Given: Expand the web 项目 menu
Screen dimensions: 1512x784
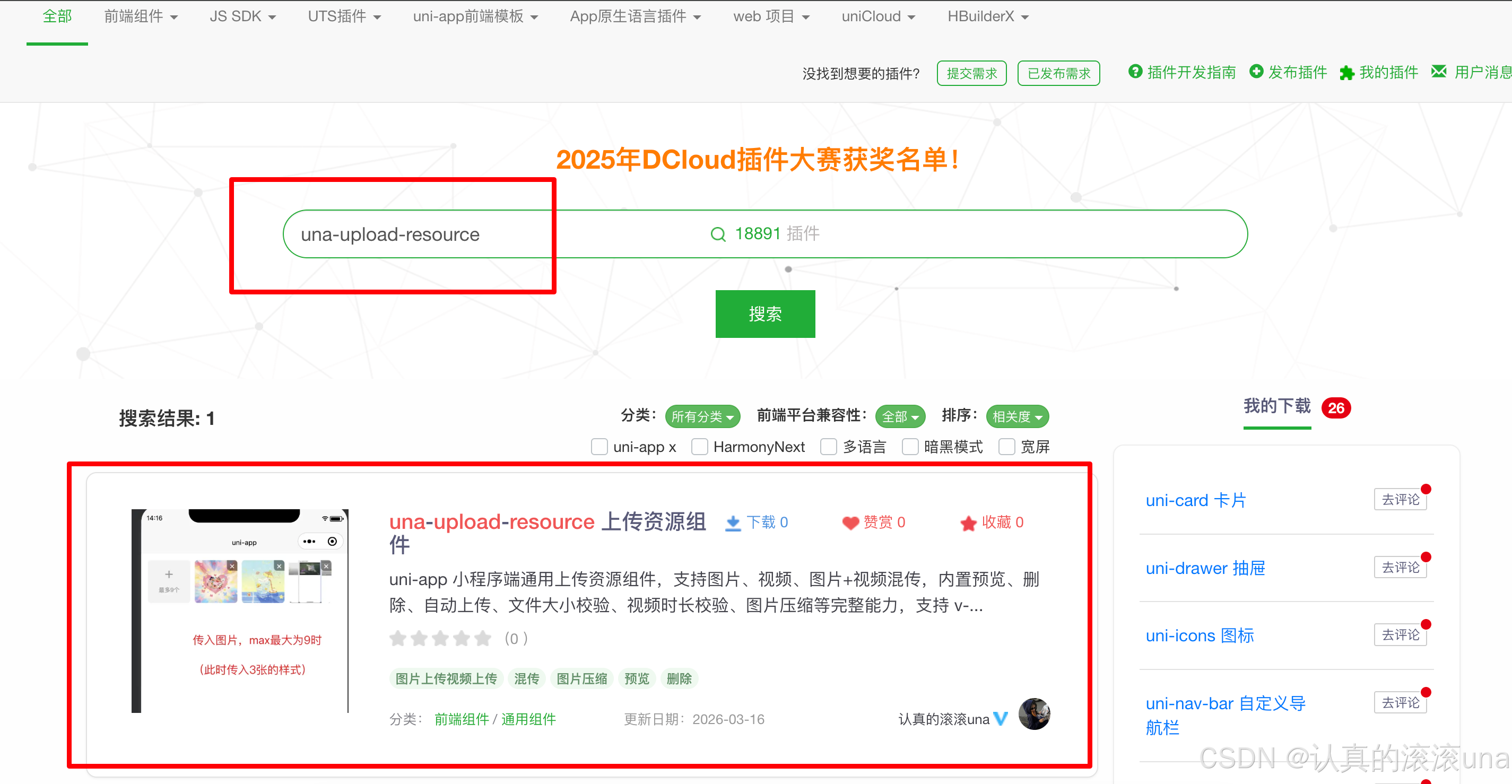Looking at the screenshot, I should (x=771, y=16).
